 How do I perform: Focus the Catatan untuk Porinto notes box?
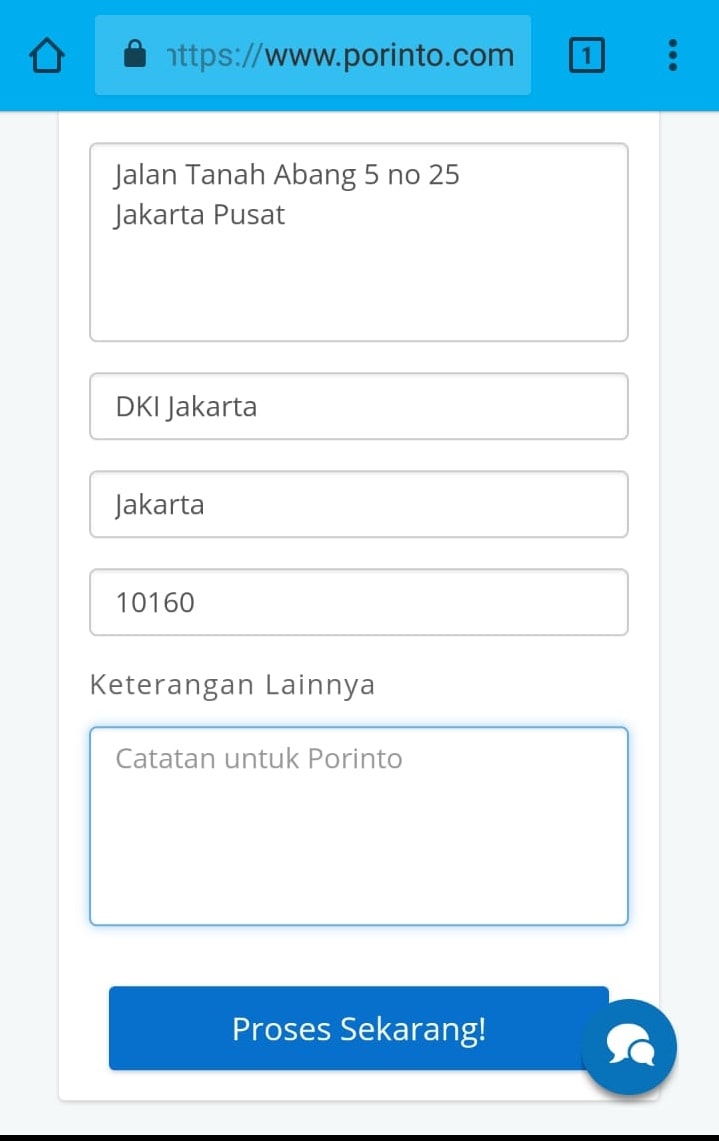[359, 826]
